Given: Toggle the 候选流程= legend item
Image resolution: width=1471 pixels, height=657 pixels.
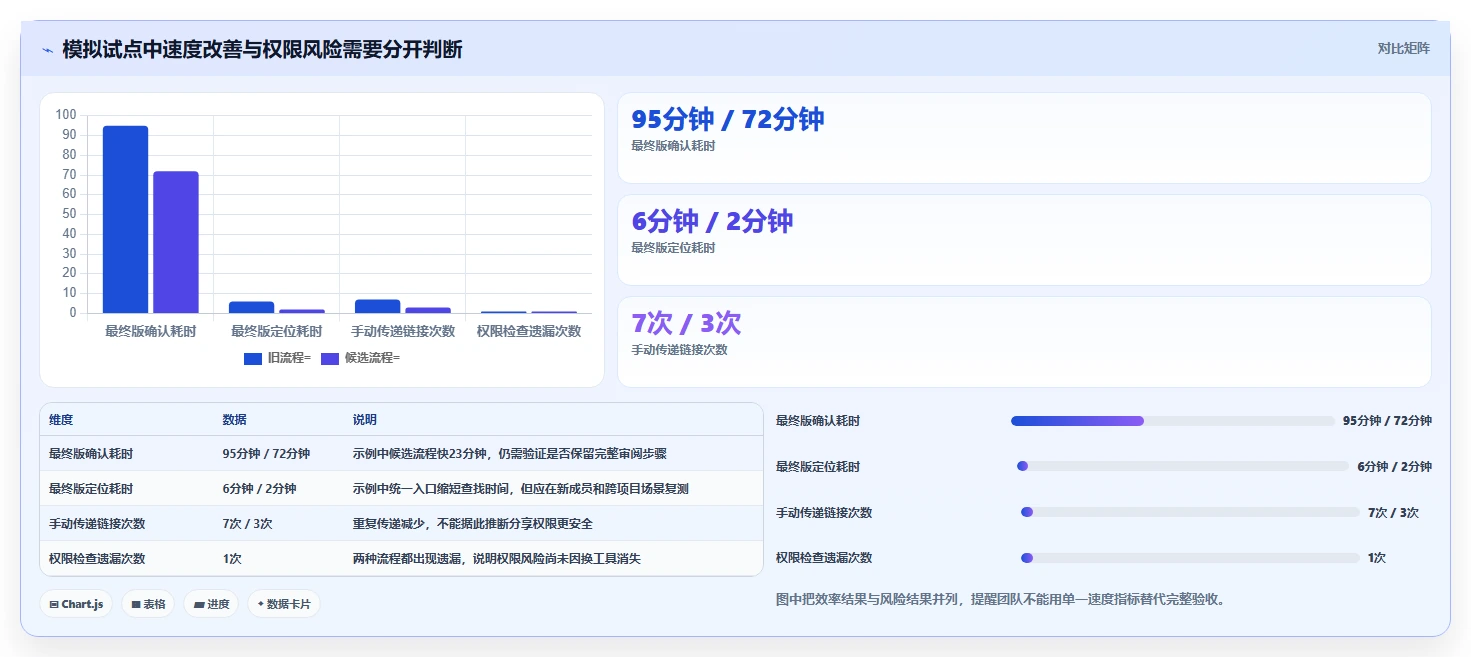Looking at the screenshot, I should click(360, 358).
